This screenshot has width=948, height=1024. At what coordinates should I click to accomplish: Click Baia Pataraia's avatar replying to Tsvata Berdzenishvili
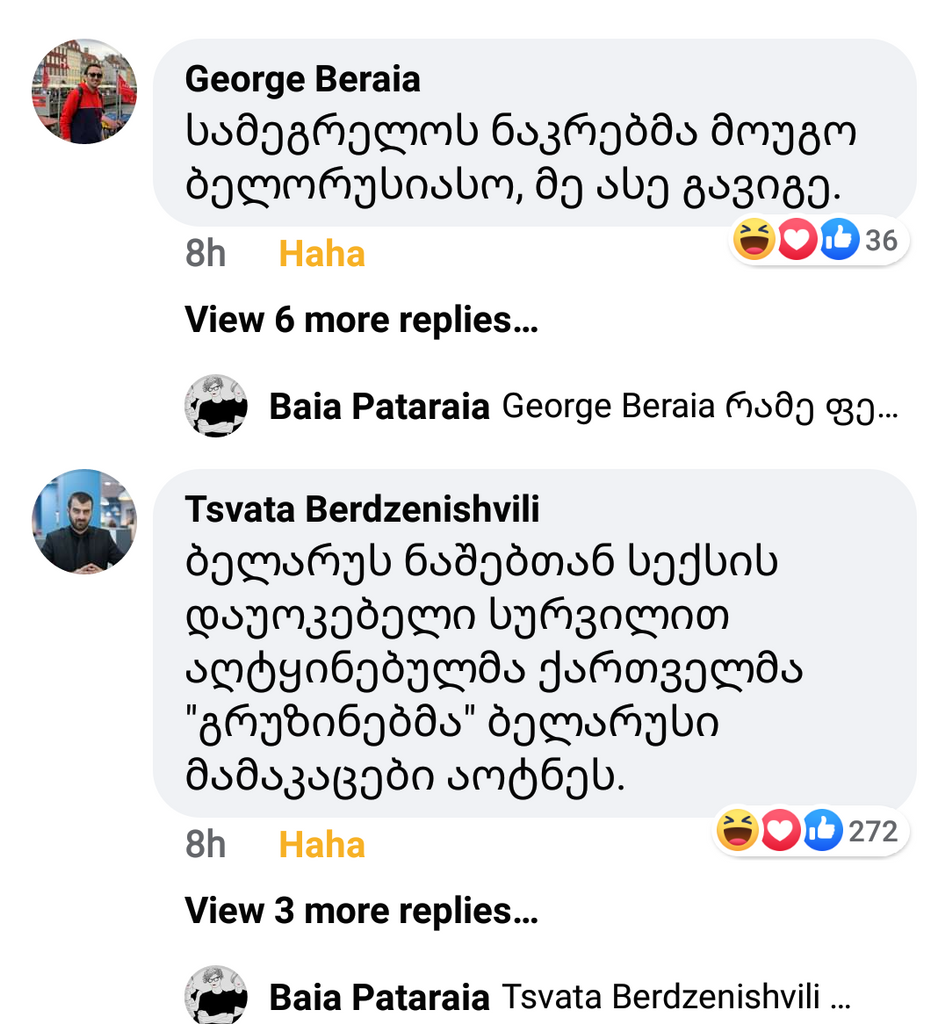[x=216, y=995]
